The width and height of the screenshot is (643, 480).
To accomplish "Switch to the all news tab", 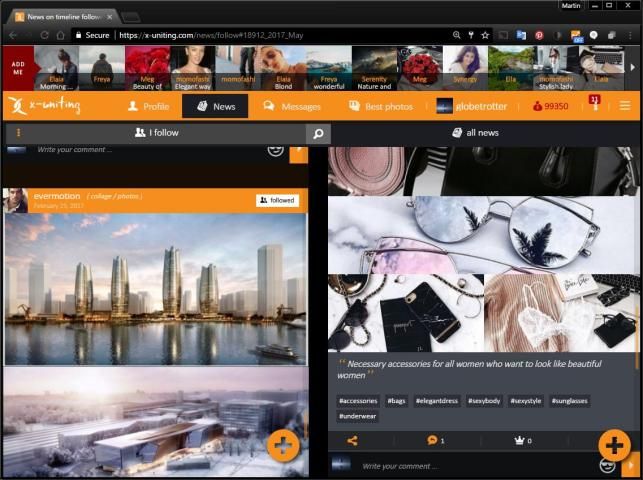I will coord(475,133).
